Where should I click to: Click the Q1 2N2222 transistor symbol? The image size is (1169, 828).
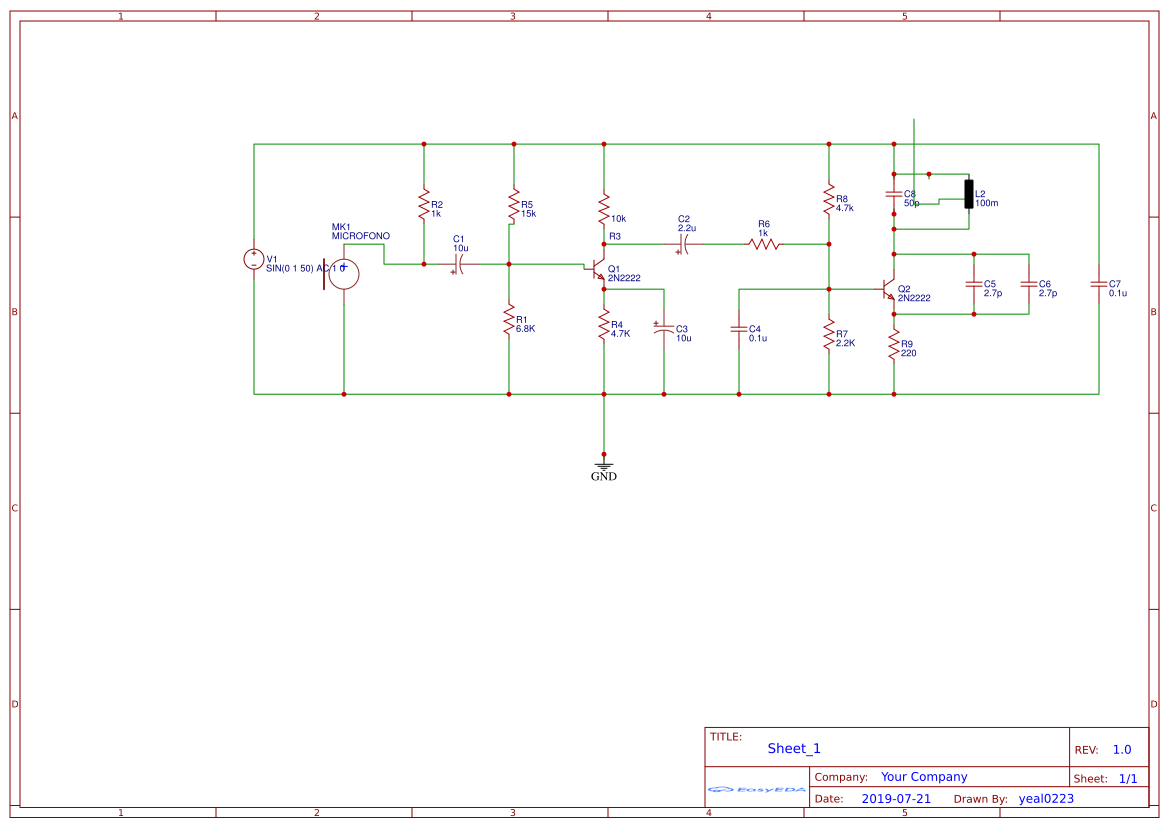pyautogui.click(x=596, y=271)
